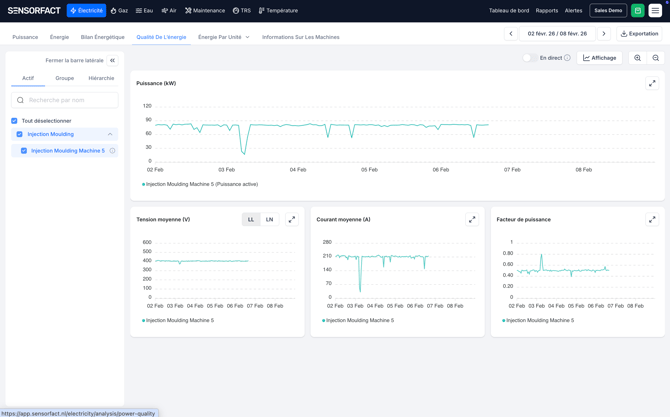This screenshot has height=417, width=670.
Task: Open the Affichage display options
Action: (600, 58)
